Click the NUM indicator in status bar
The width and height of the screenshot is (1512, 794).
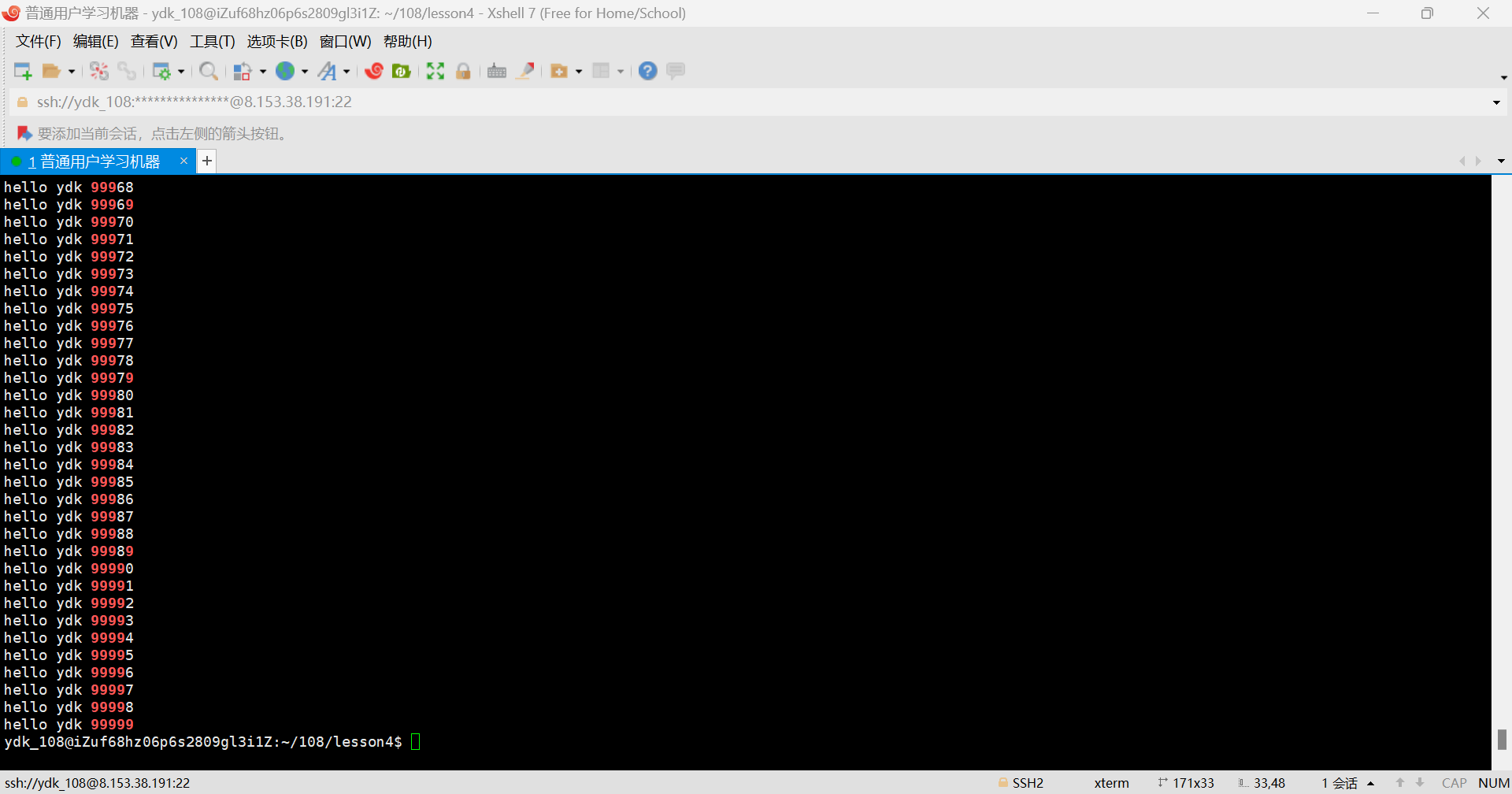click(1494, 783)
